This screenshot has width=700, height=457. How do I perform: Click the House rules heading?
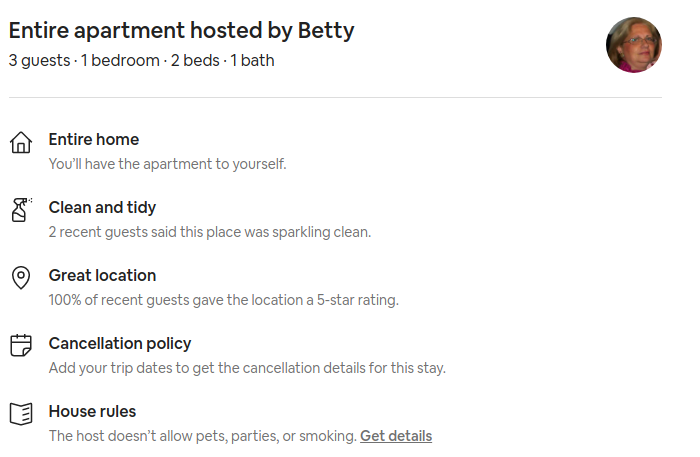pyautogui.click(x=92, y=411)
